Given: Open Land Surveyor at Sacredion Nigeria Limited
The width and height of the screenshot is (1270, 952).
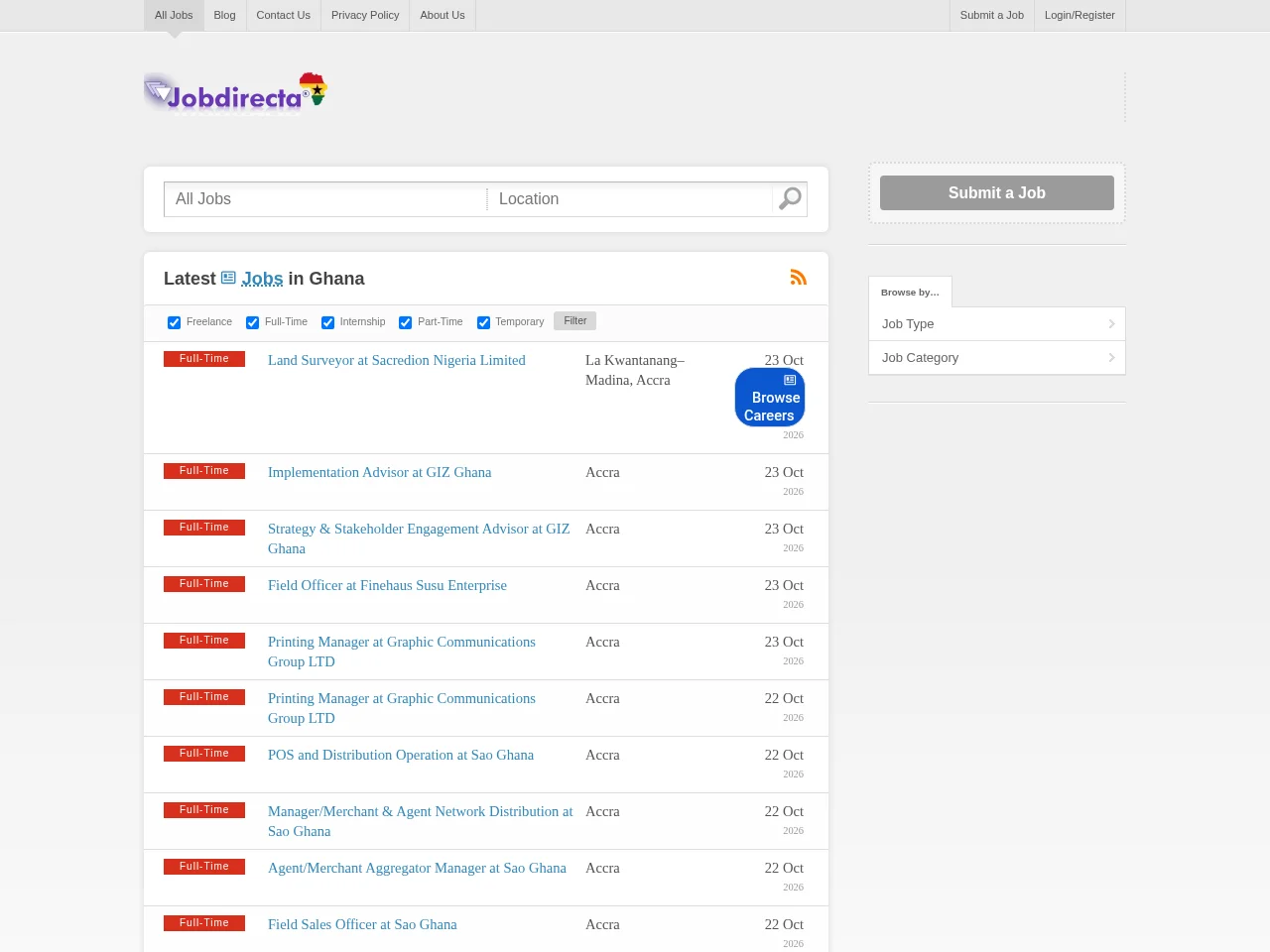Looking at the screenshot, I should 397,360.
